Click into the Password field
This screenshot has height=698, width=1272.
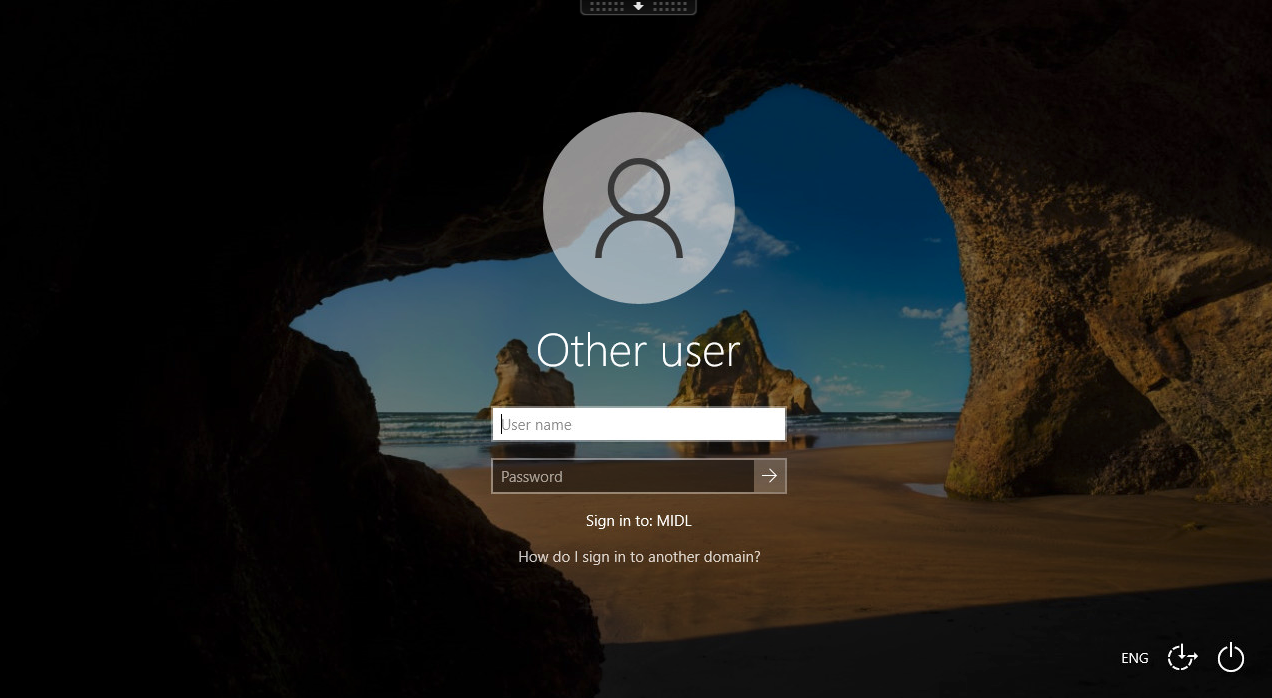coord(622,476)
